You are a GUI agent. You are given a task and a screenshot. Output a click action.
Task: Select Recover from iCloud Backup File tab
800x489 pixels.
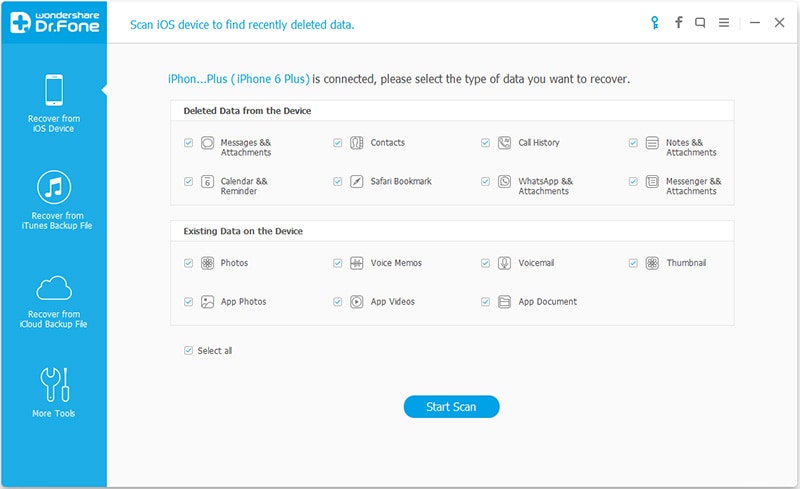click(x=53, y=301)
